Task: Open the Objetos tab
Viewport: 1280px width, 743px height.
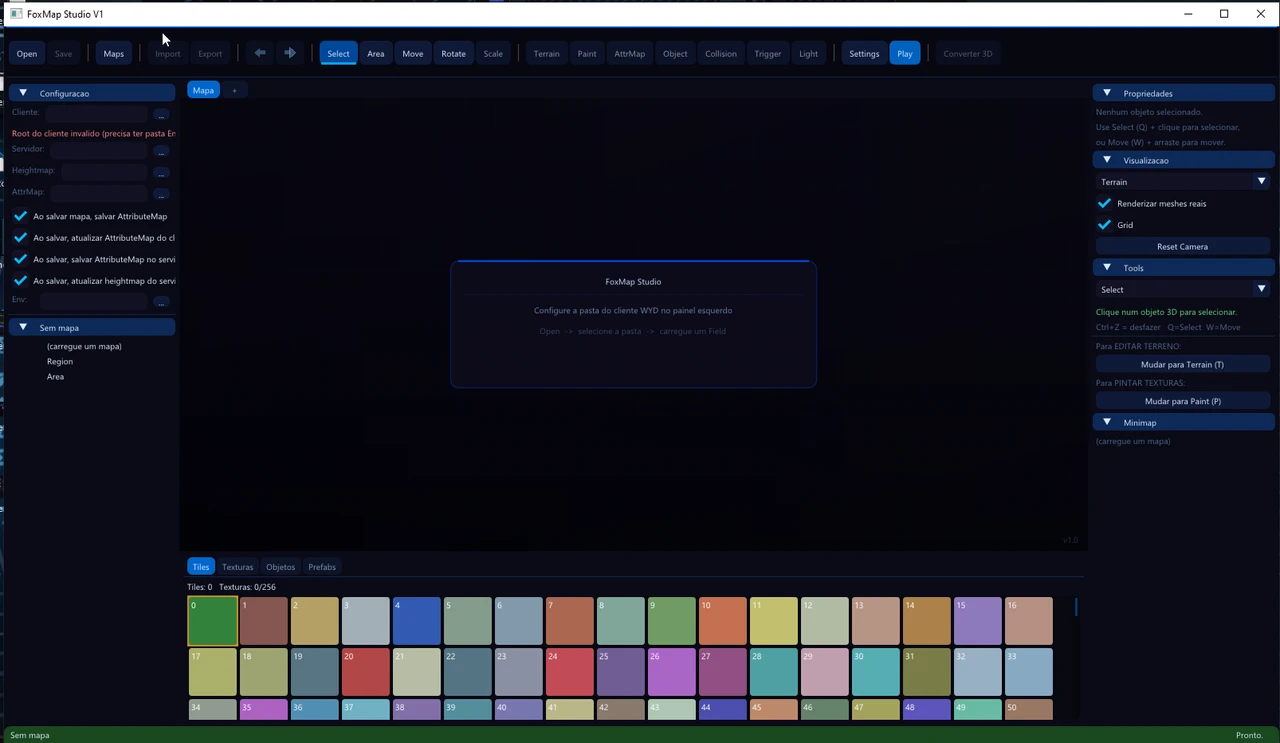Action: click(x=281, y=567)
